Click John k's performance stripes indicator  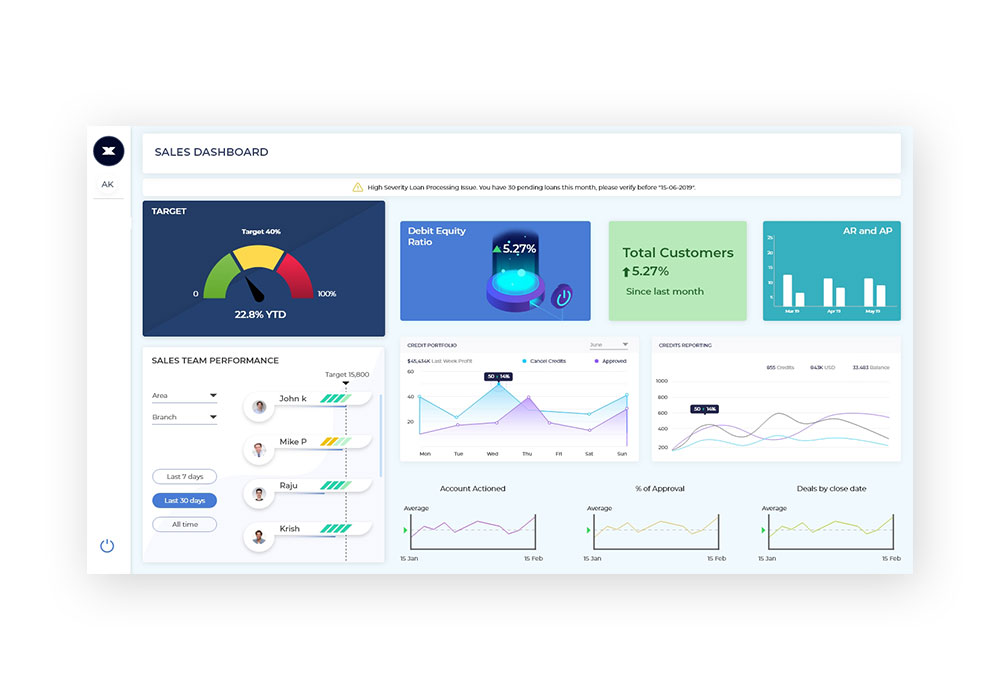335,398
